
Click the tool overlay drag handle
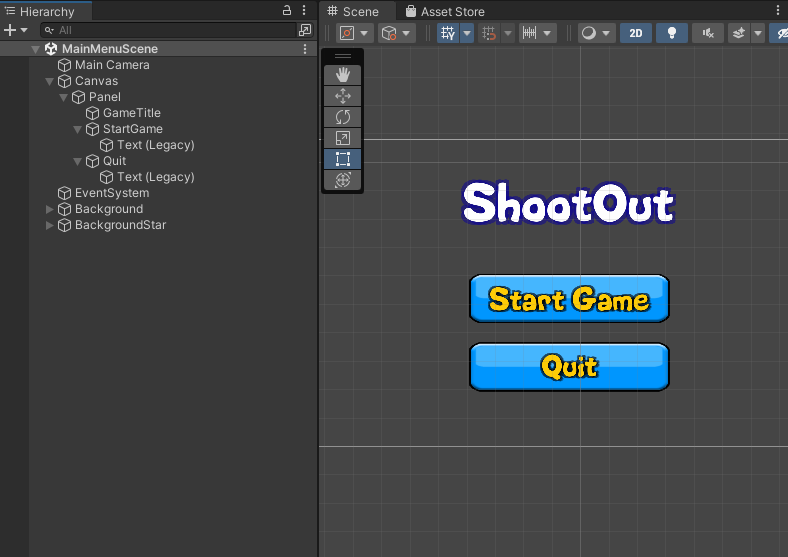[x=342, y=56]
